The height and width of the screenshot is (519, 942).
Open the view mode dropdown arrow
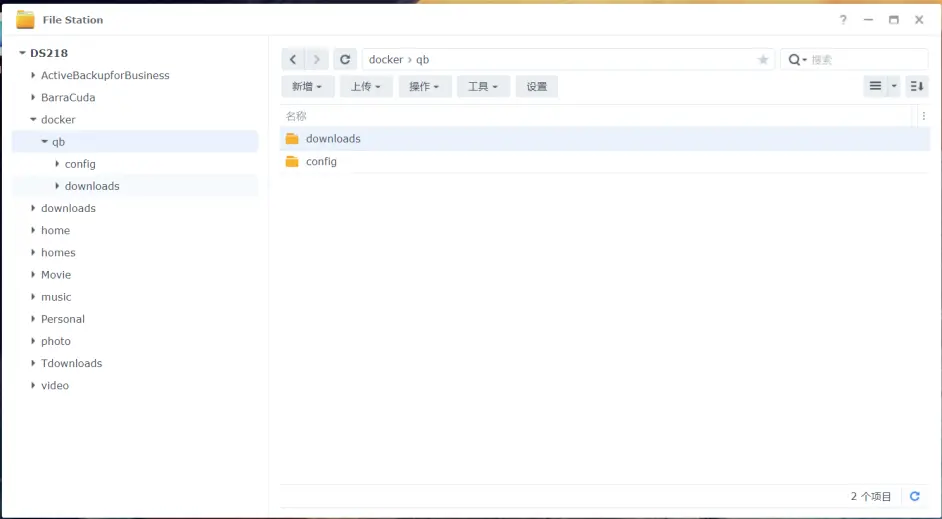[x=894, y=86]
